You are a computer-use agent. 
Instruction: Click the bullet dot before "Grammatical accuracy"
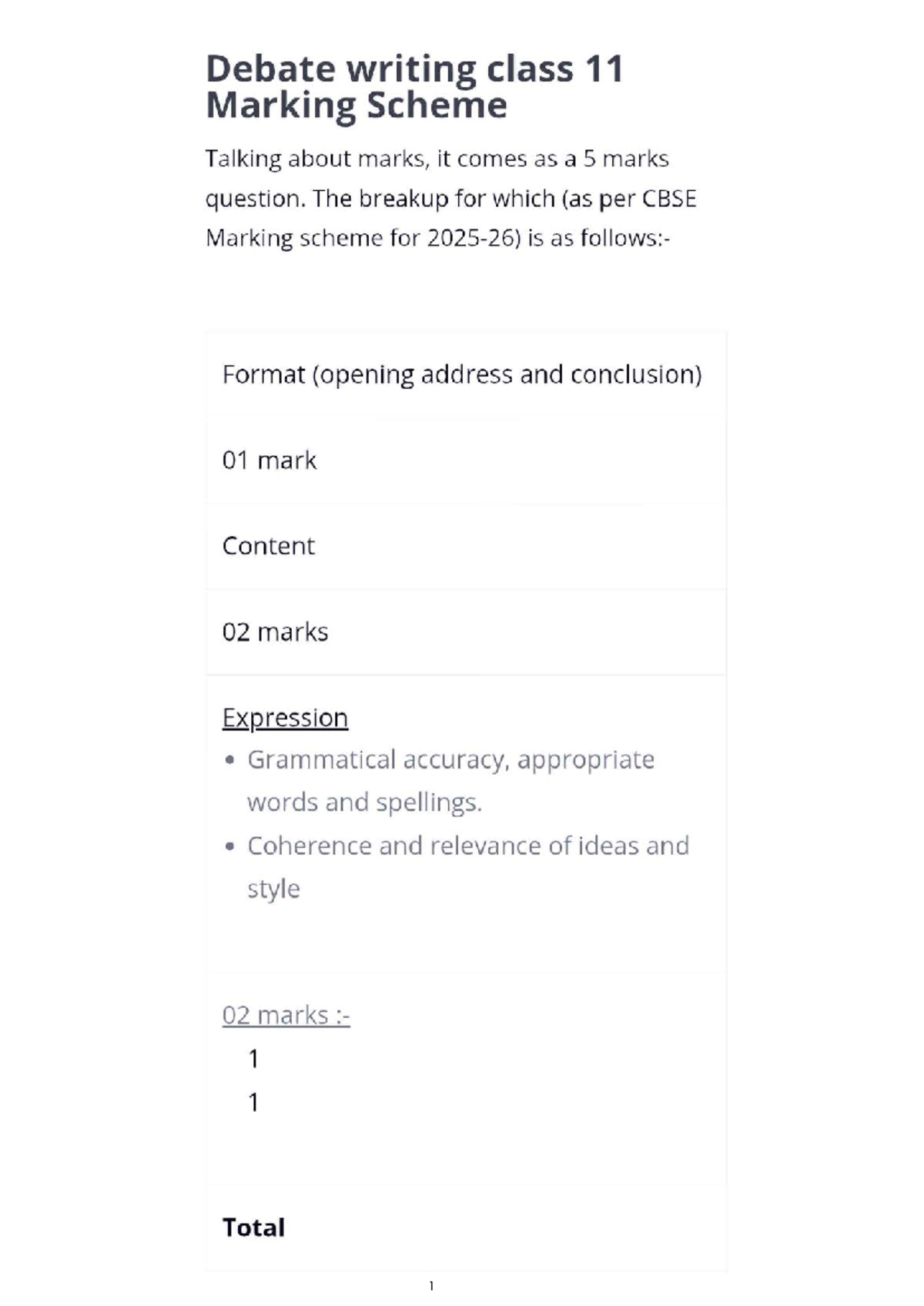click(x=229, y=761)
